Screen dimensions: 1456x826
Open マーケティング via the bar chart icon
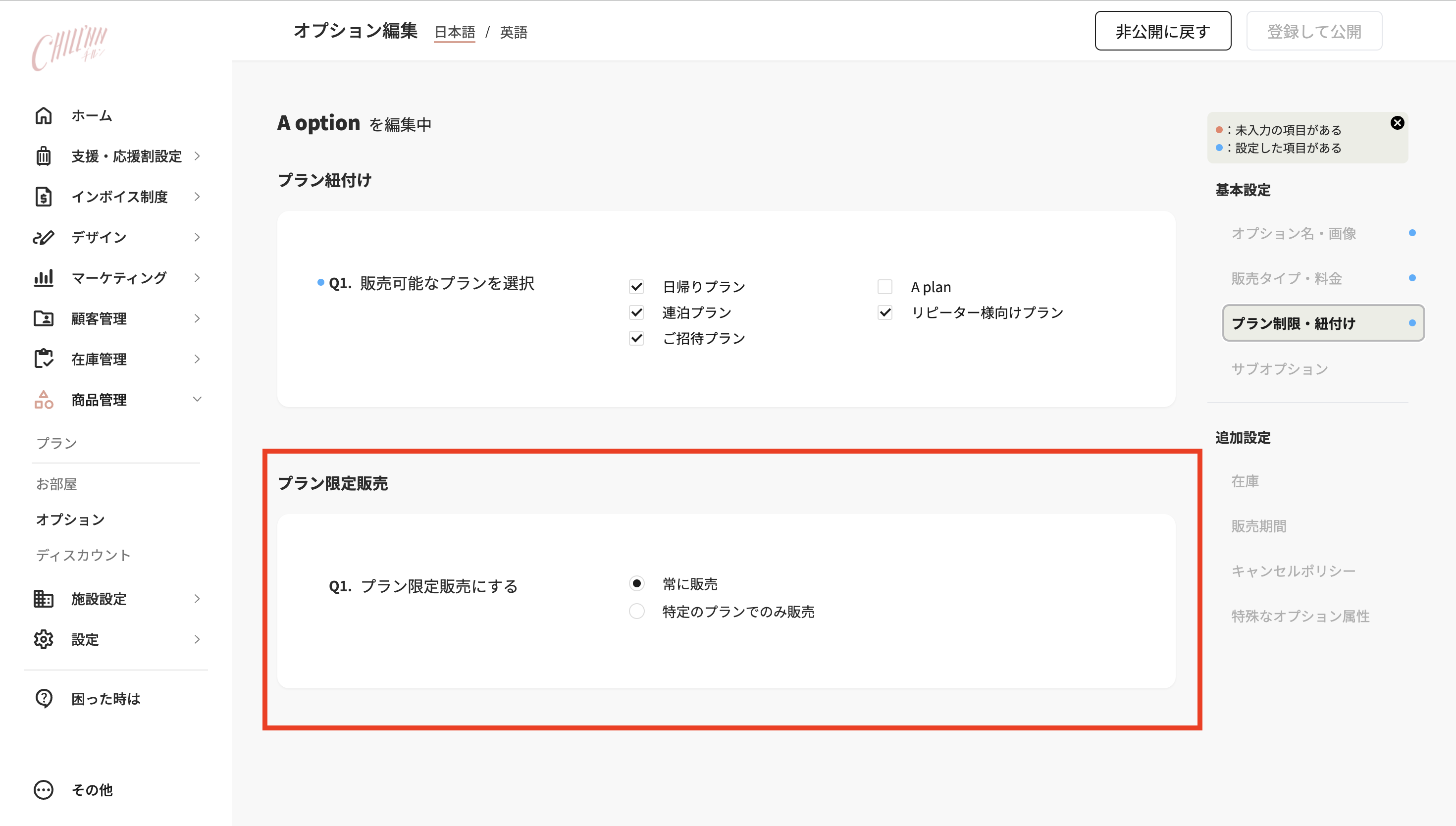tap(44, 277)
